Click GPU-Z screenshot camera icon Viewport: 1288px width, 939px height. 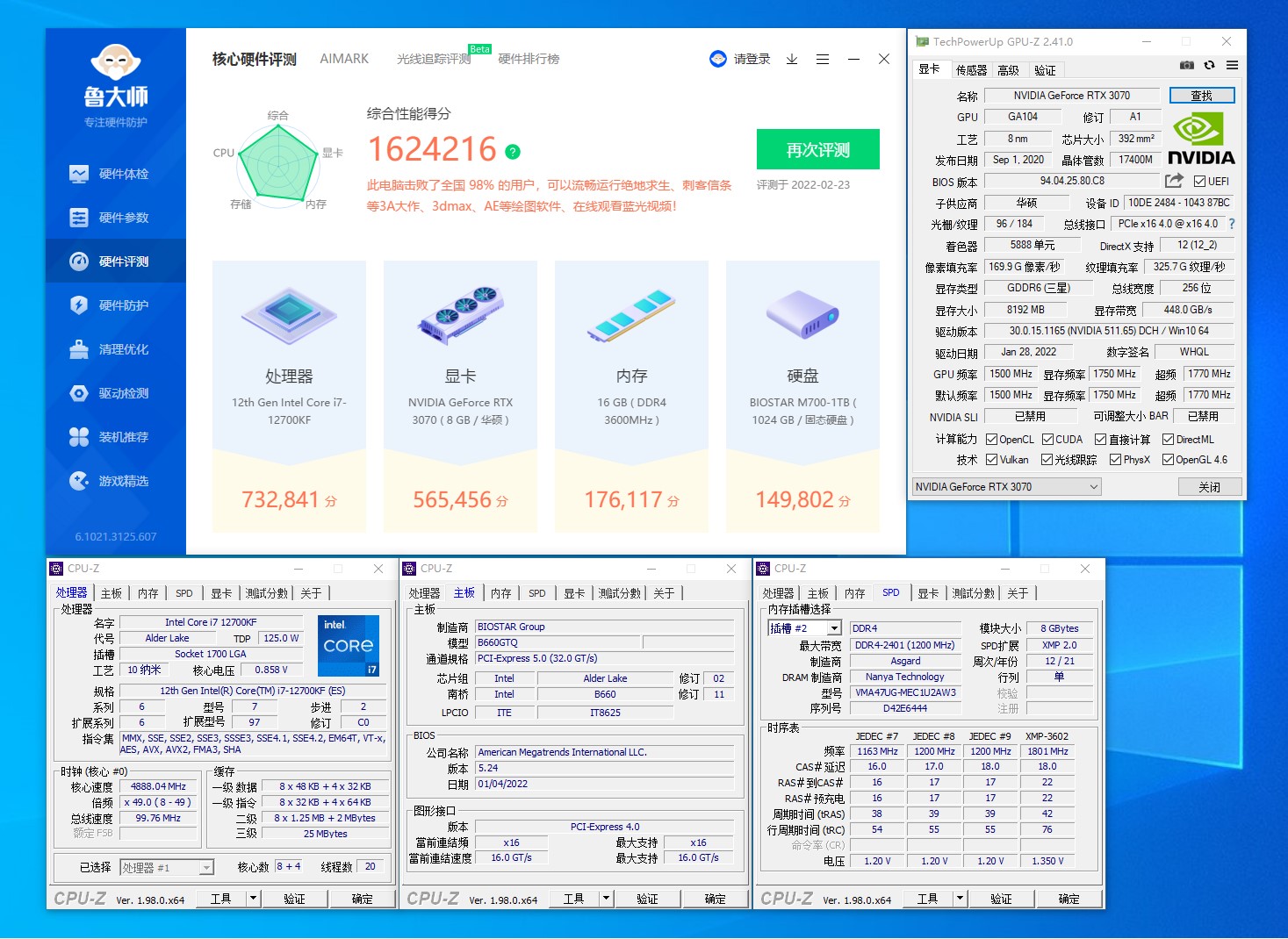1186,65
